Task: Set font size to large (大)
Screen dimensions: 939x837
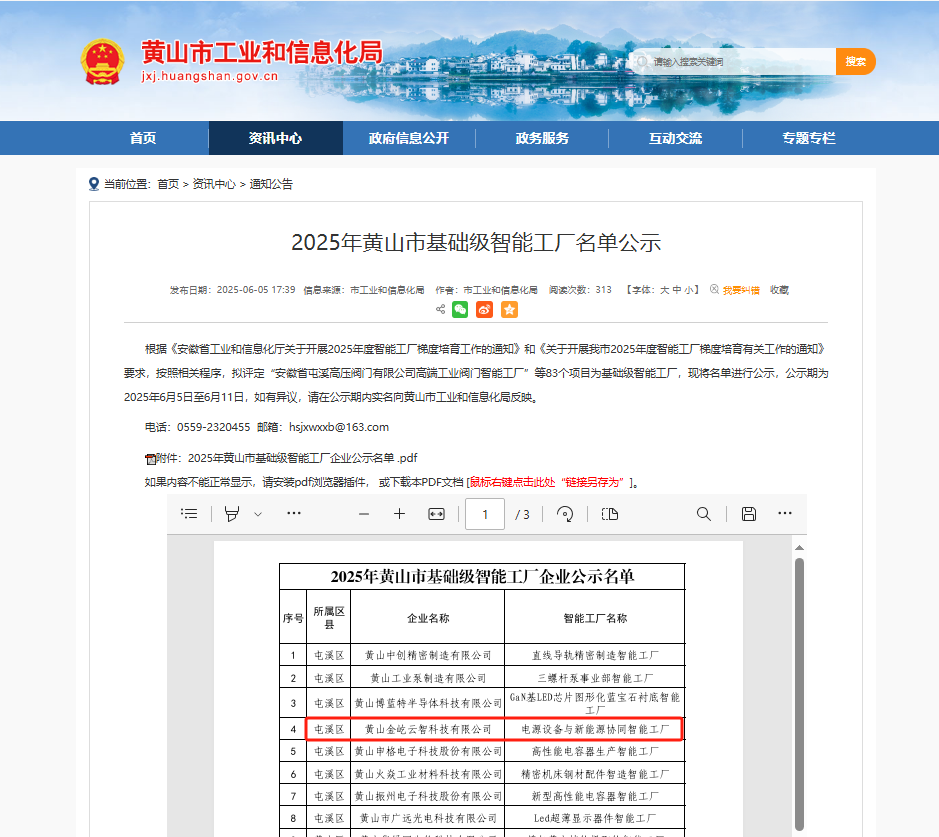Action: coord(664,290)
